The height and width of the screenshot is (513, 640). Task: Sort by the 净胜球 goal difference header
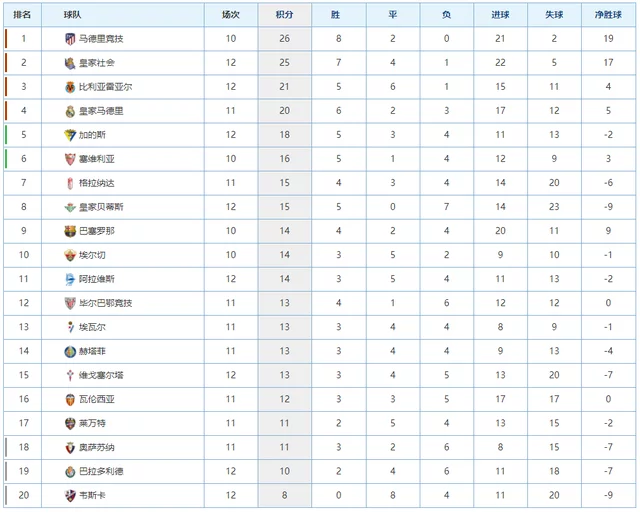tap(608, 15)
